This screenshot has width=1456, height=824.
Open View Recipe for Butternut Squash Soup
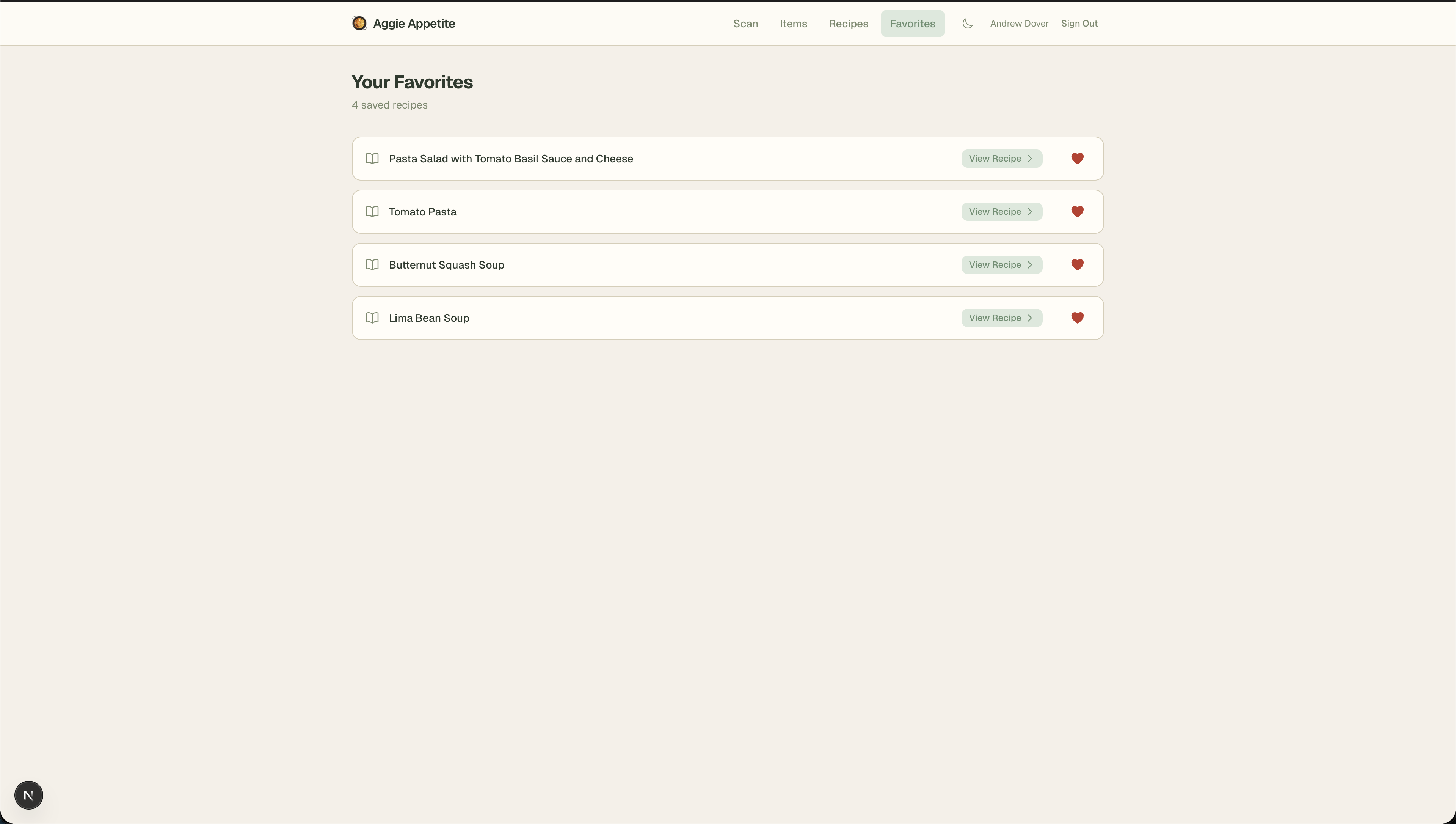click(1001, 265)
